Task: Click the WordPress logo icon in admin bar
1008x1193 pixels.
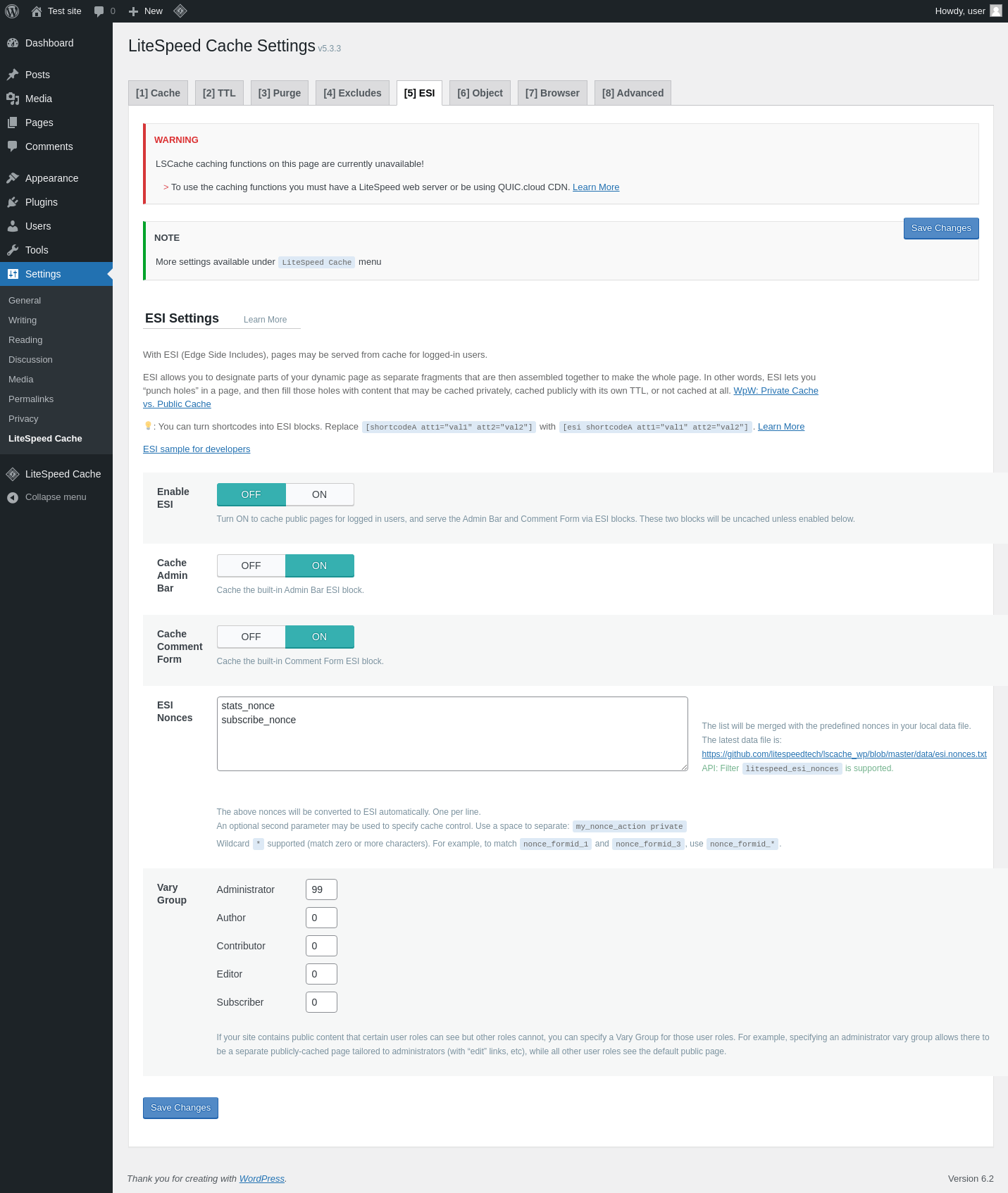Action: tap(12, 11)
